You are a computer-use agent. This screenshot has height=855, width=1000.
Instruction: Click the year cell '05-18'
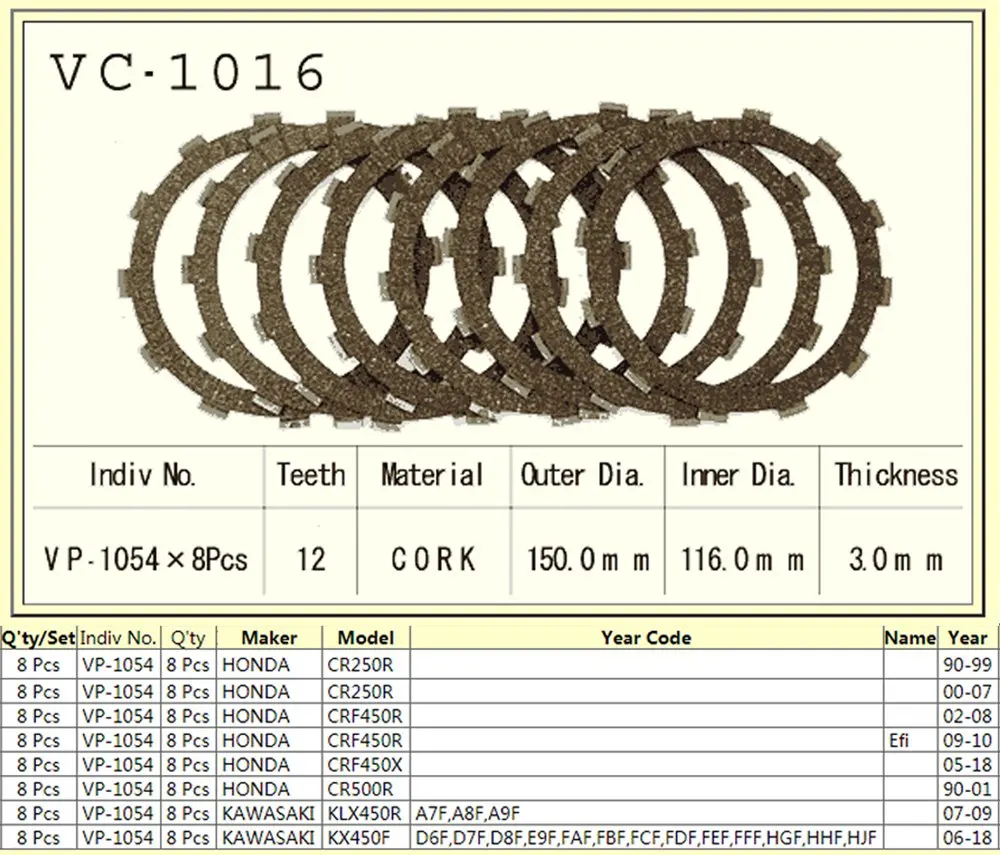(967, 764)
